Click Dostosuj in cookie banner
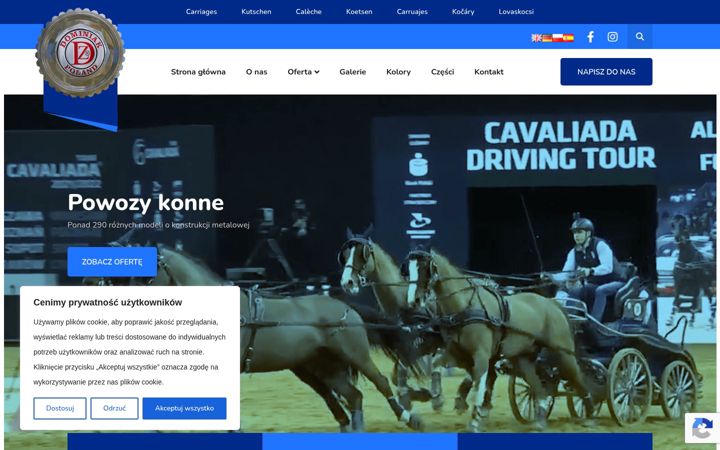This screenshot has height=450, width=720. [x=60, y=408]
